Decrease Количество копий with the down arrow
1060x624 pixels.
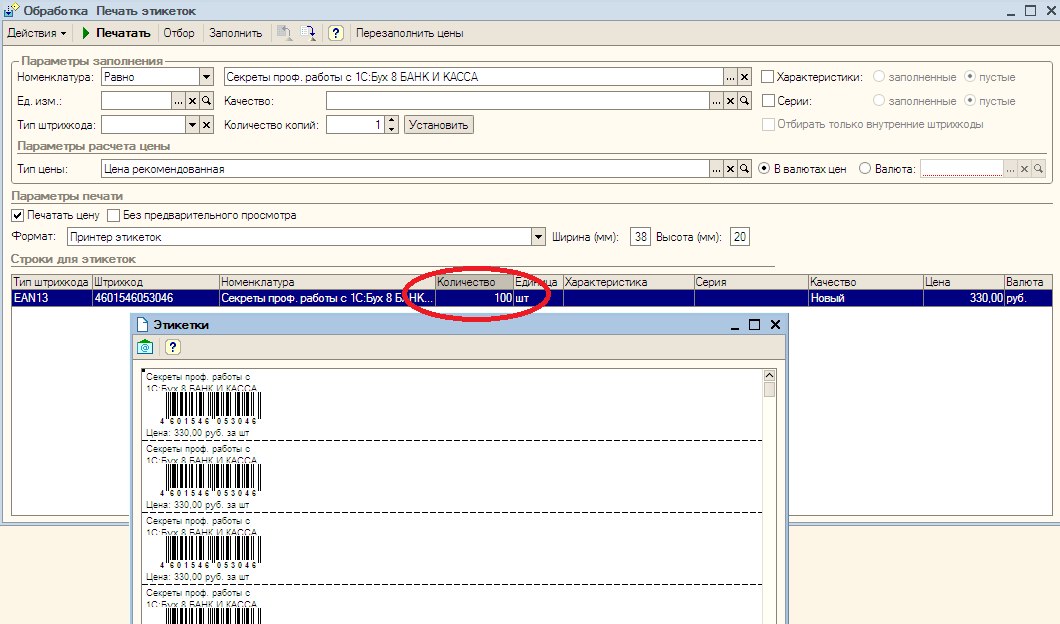pyautogui.click(x=391, y=128)
